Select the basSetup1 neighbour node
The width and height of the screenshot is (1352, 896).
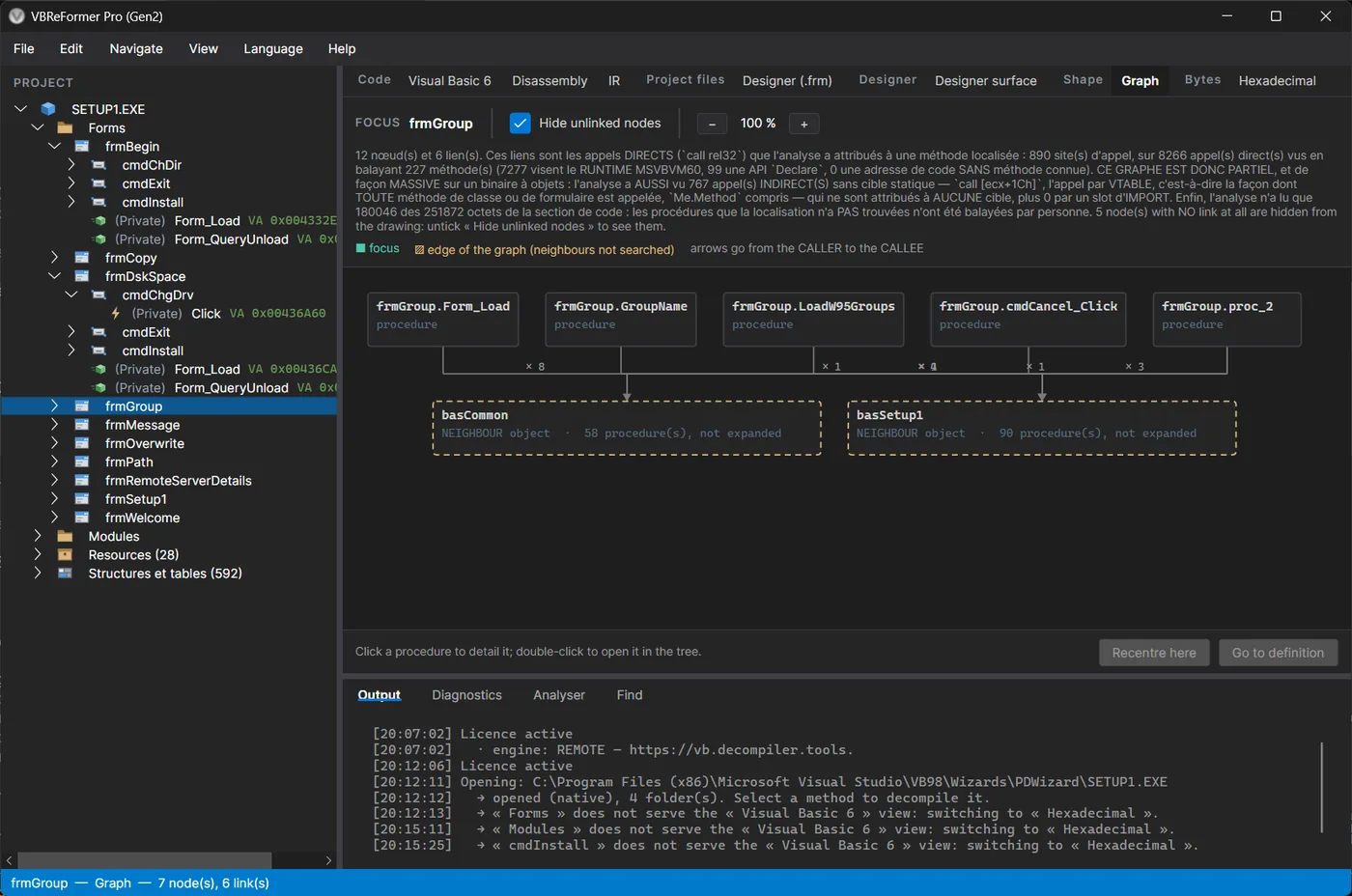pyautogui.click(x=1042, y=428)
